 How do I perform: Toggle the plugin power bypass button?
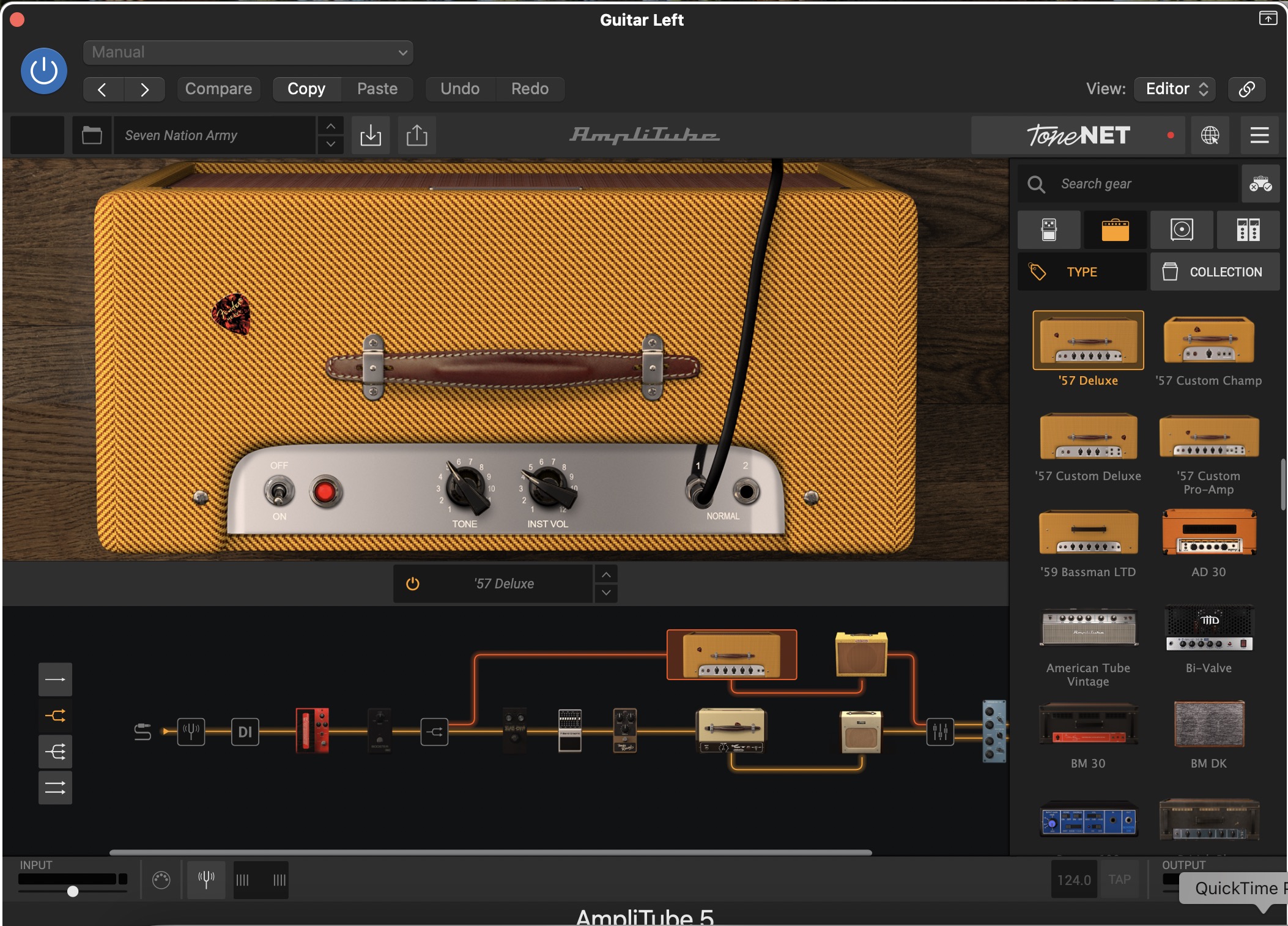44,71
